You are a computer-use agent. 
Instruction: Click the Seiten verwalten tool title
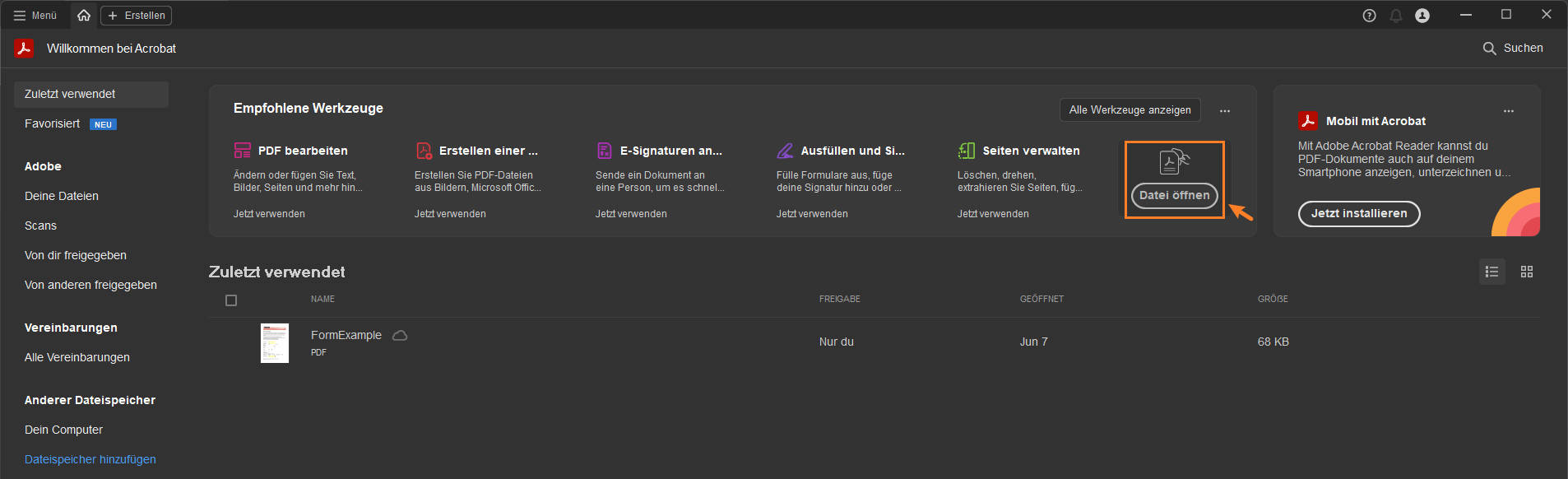tap(1031, 151)
